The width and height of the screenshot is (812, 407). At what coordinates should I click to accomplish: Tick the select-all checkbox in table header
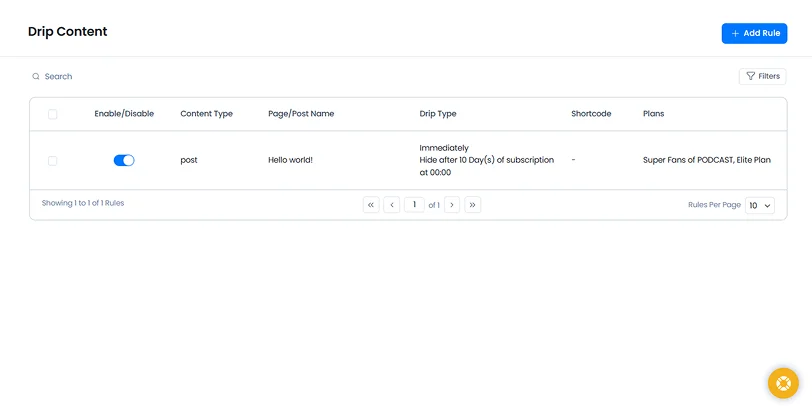point(53,114)
